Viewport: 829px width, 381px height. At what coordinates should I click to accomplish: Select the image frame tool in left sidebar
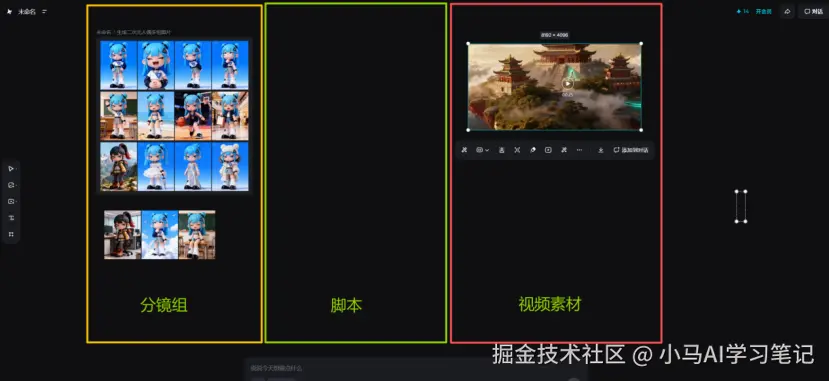[11, 201]
